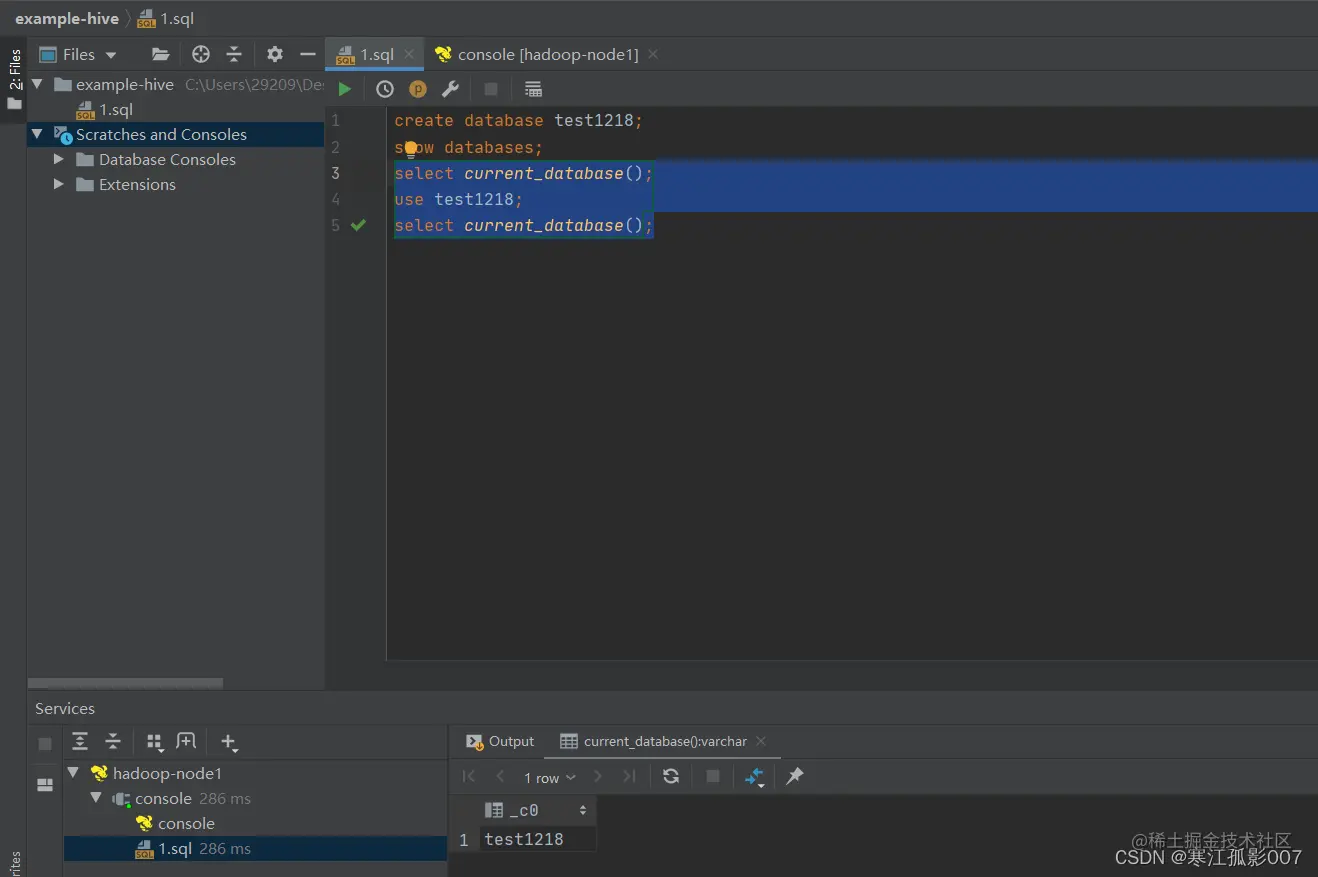
Task: Click row number 1 in result grid
Action: click(x=463, y=840)
